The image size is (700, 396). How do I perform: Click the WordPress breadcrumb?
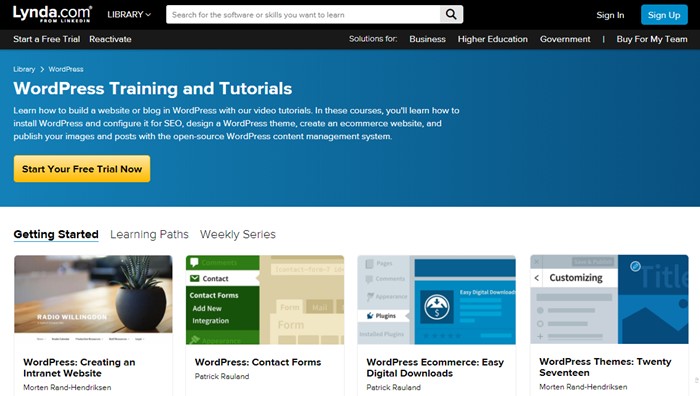[x=66, y=69]
